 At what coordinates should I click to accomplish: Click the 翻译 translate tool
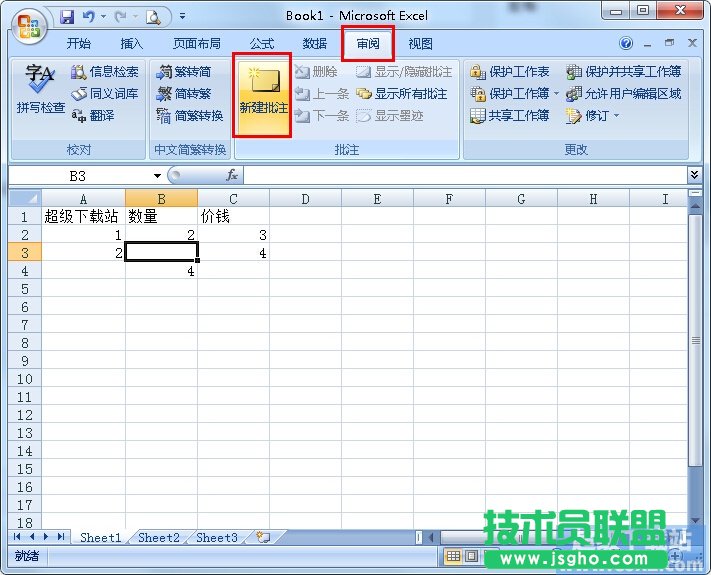click(93, 116)
